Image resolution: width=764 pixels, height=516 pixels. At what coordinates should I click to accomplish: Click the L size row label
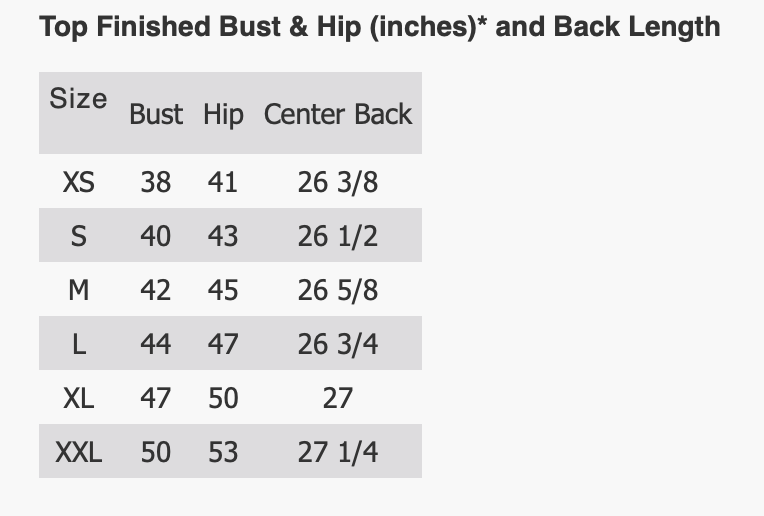pyautogui.click(x=78, y=344)
